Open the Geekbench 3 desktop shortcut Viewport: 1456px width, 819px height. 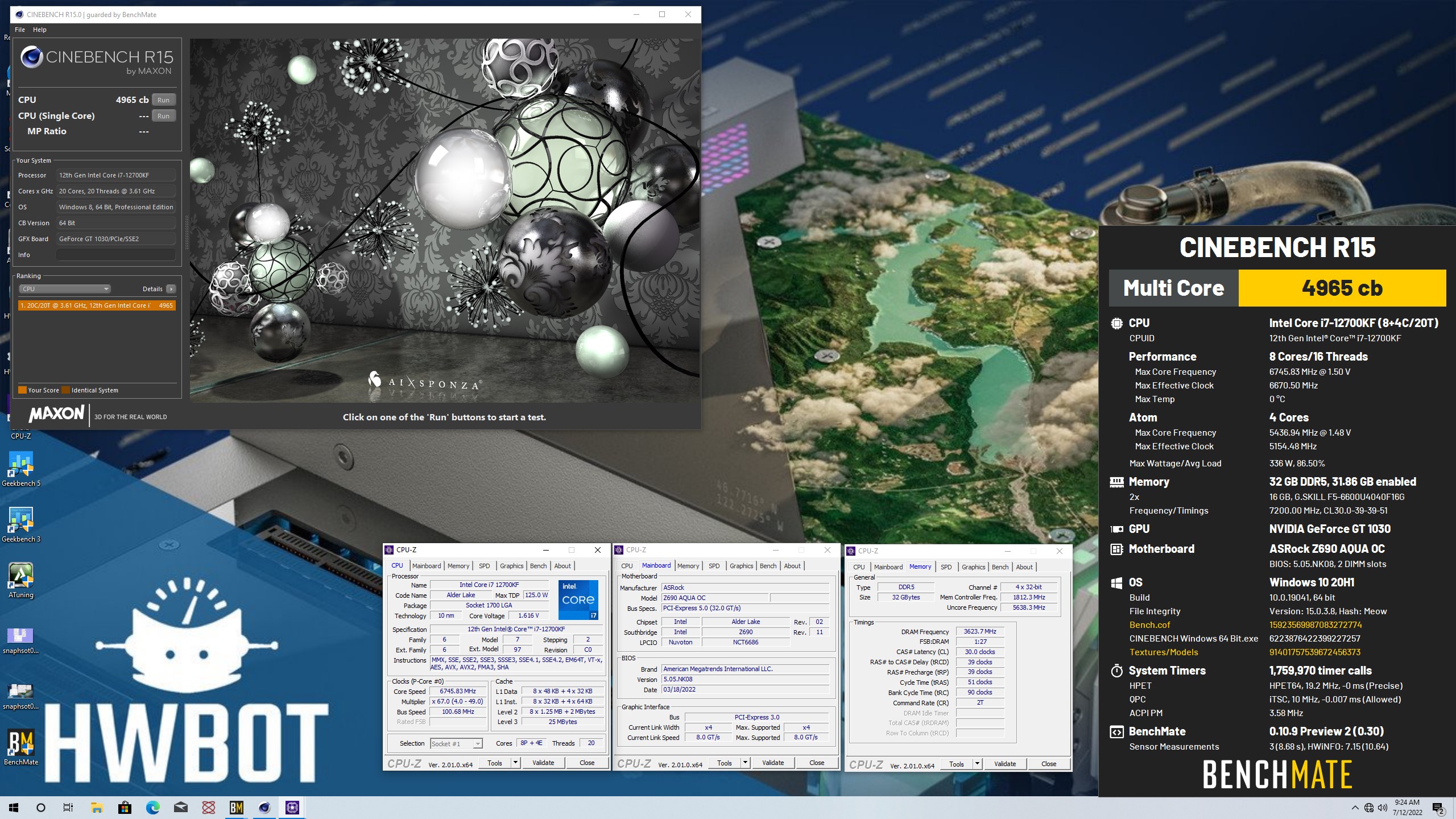[21, 524]
